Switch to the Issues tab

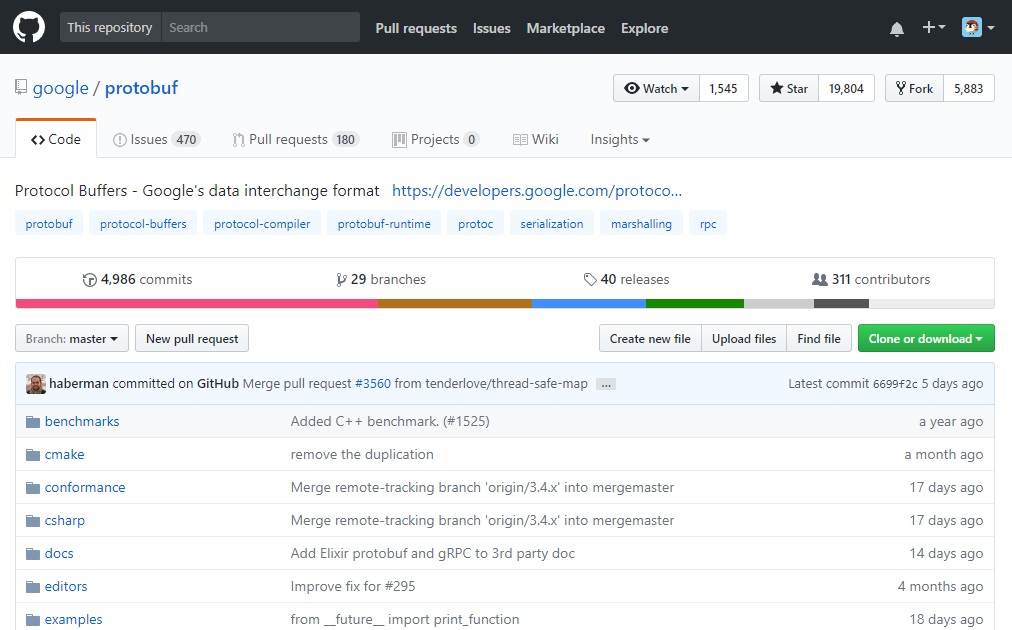[157, 139]
